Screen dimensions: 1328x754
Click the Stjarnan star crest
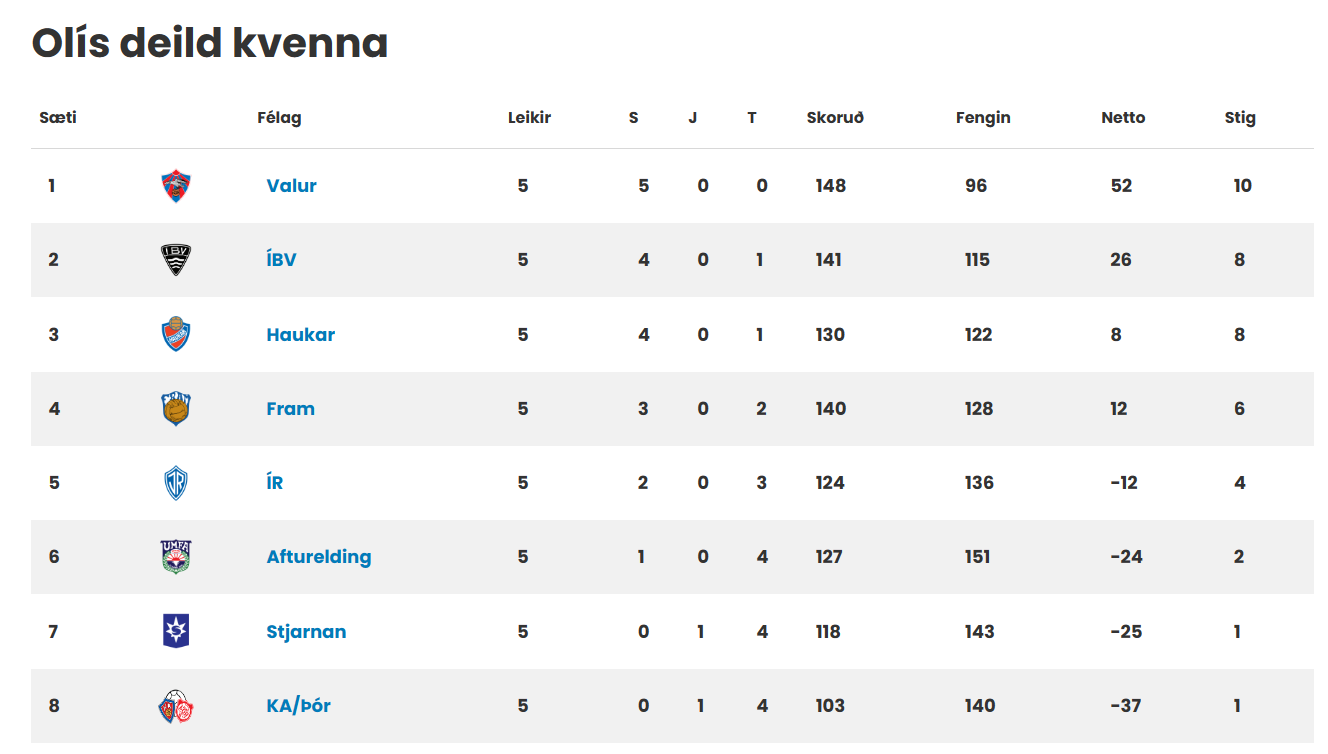tap(176, 631)
